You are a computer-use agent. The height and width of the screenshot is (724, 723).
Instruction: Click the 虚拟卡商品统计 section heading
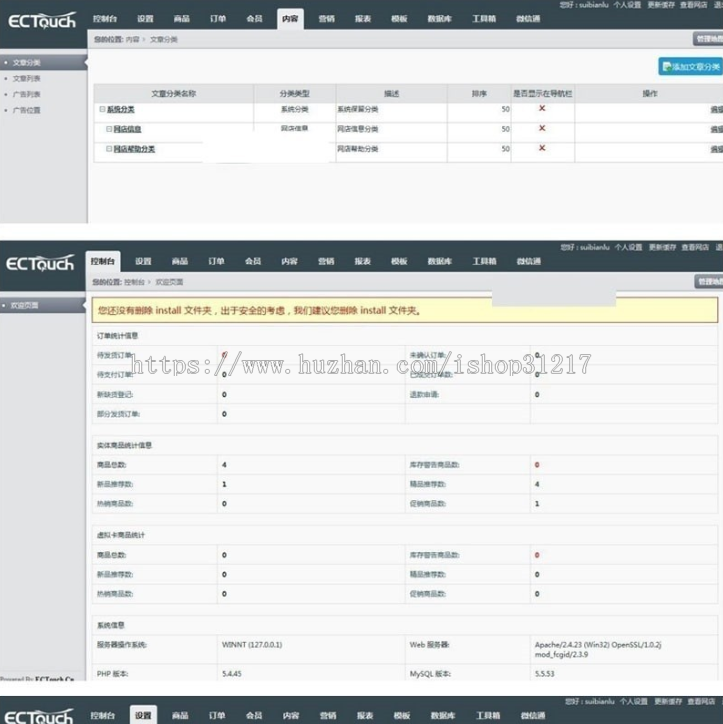tap(120, 535)
